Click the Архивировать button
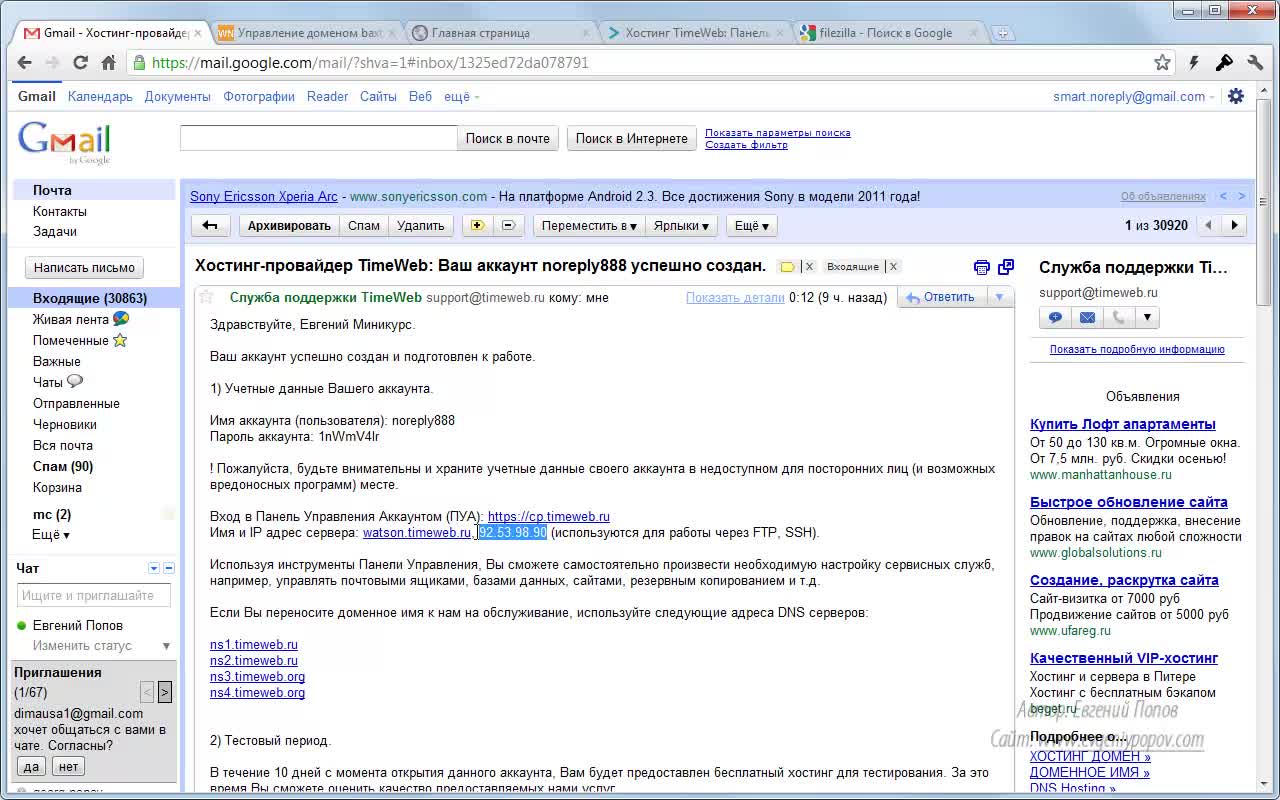 pyautogui.click(x=289, y=225)
